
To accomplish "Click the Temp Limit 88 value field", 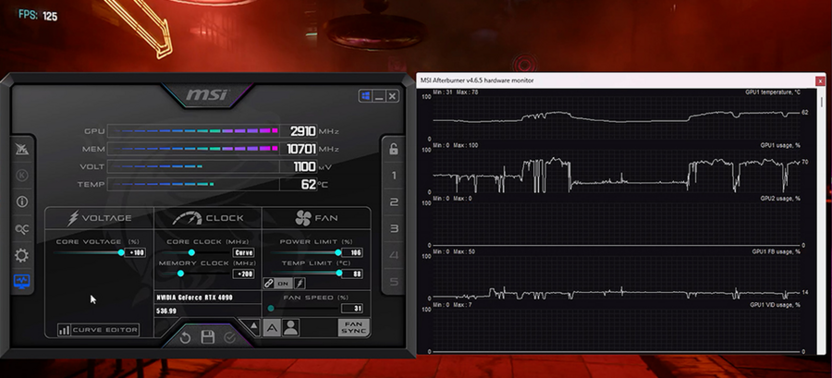I will pos(352,274).
